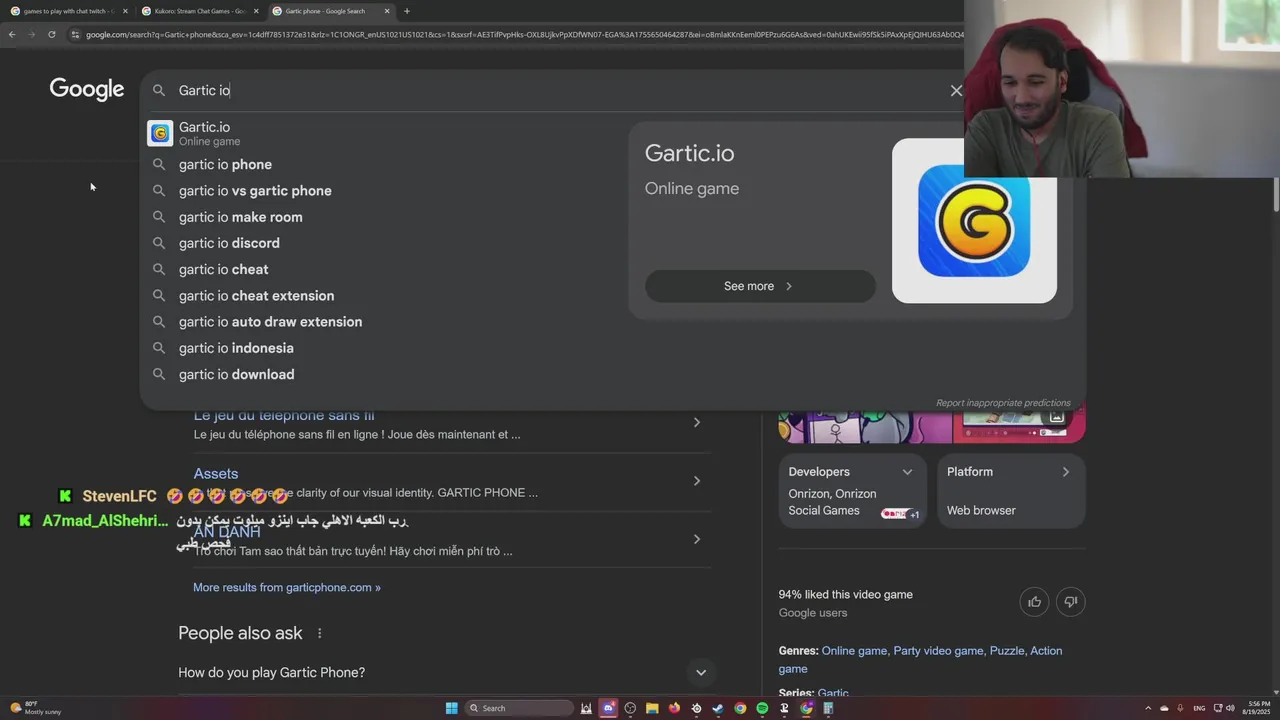Open the Assets result arrow
This screenshot has width=1280, height=720.
point(697,481)
